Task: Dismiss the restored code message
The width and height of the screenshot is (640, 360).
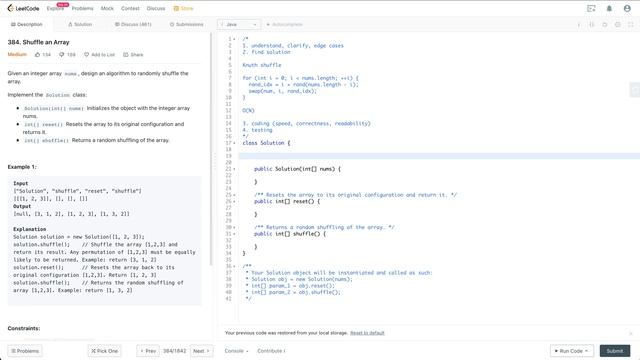Action: [631, 333]
